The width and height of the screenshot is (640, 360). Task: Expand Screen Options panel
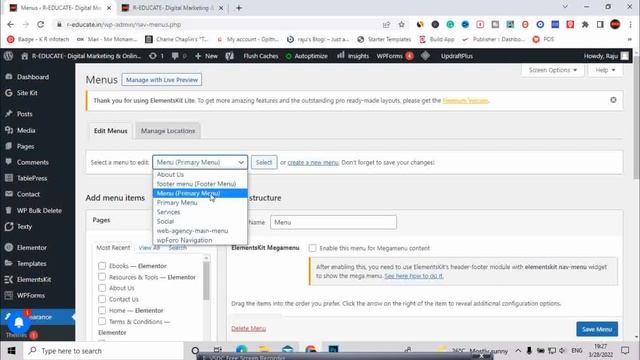click(x=553, y=70)
